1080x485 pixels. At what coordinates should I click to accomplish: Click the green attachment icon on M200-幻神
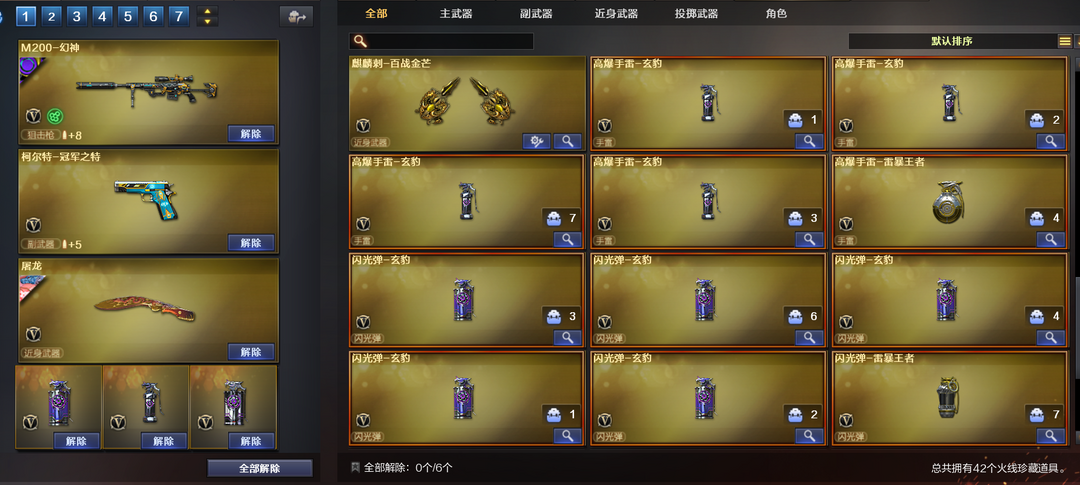tap(55, 116)
